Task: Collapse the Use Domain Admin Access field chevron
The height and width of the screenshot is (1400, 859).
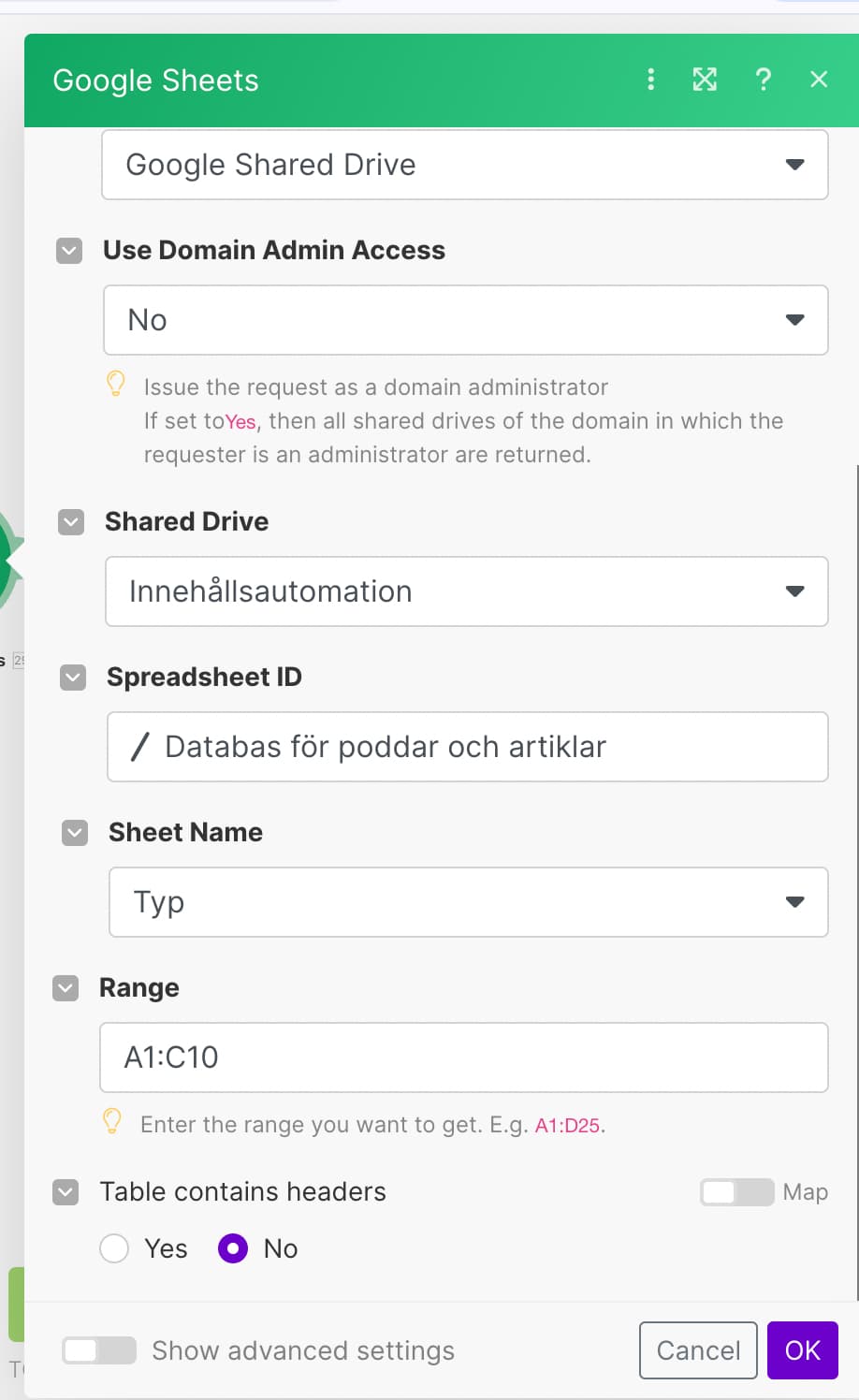Action: coord(69,251)
